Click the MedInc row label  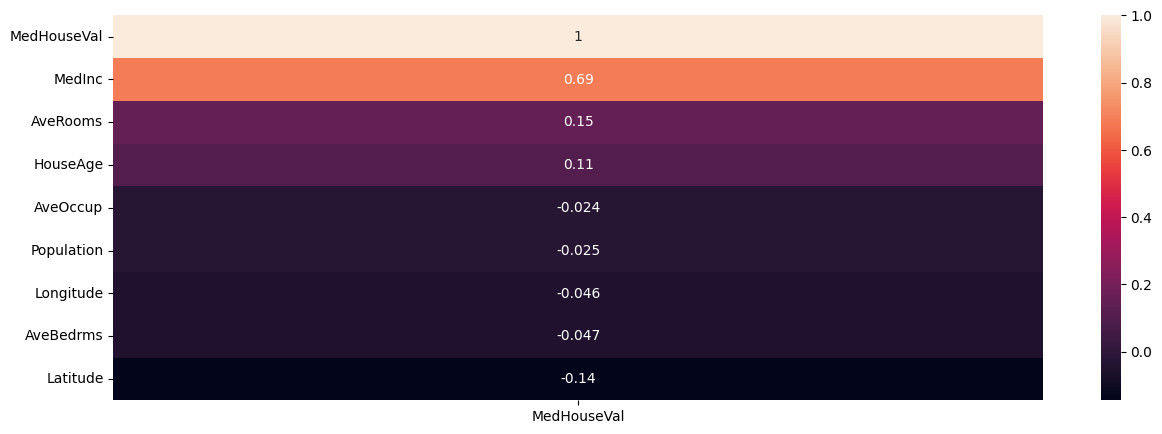pos(78,79)
